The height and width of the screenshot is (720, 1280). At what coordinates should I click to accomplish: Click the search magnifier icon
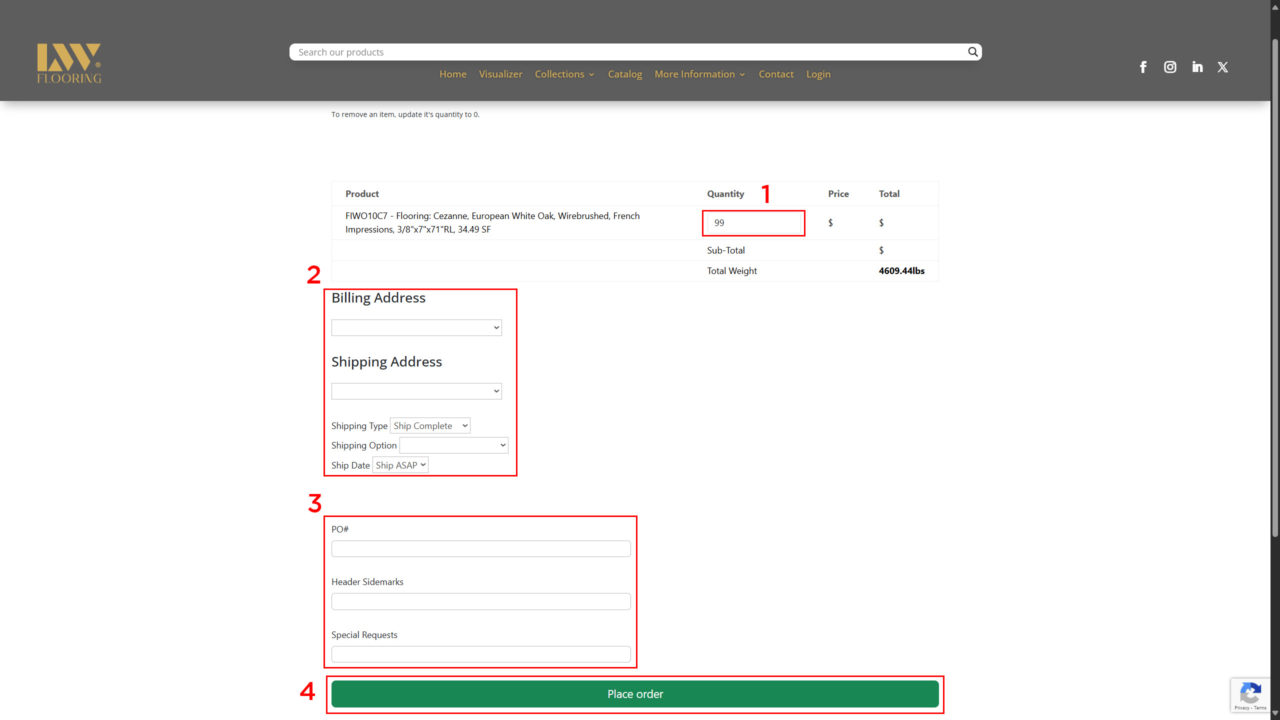[972, 51]
